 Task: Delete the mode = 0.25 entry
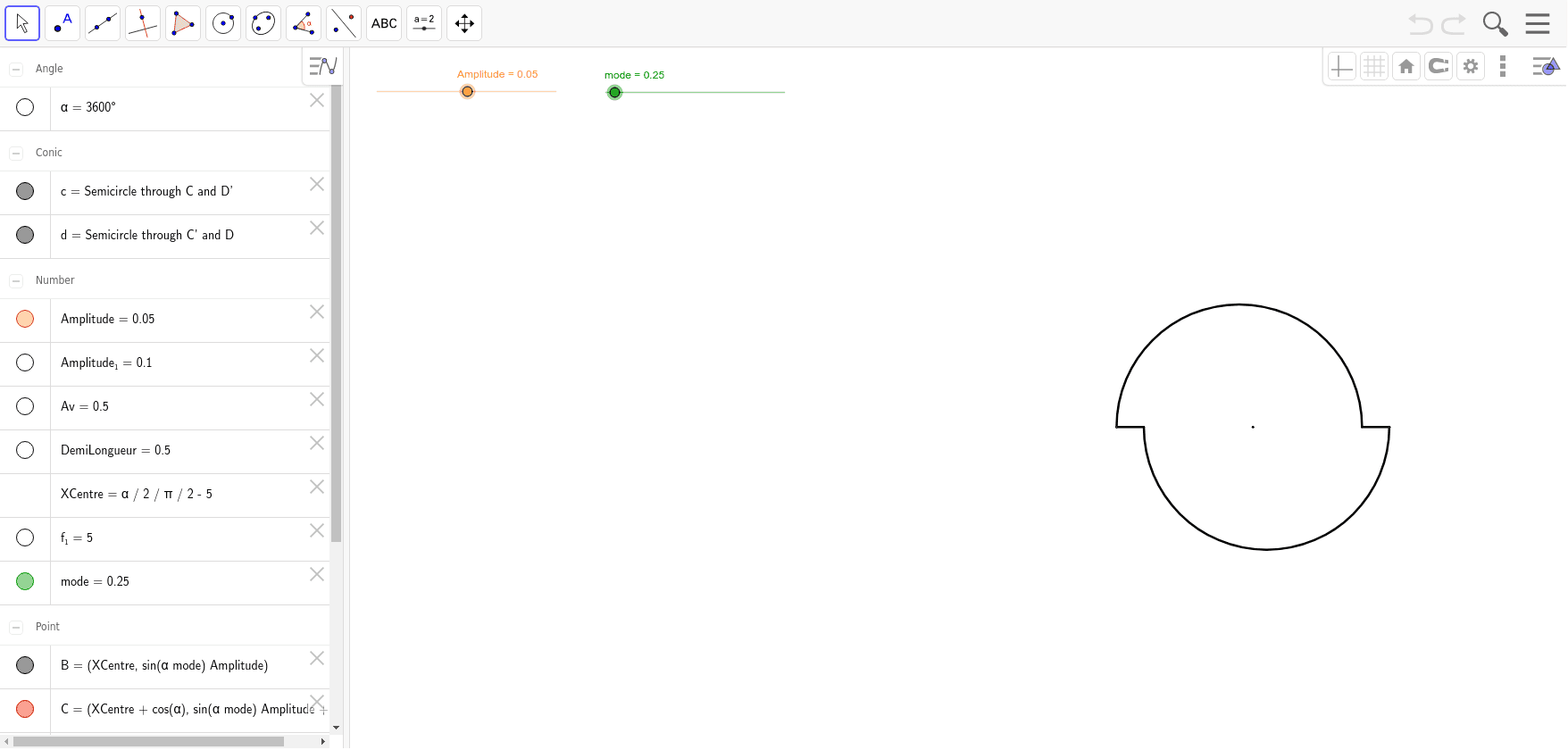tap(317, 574)
